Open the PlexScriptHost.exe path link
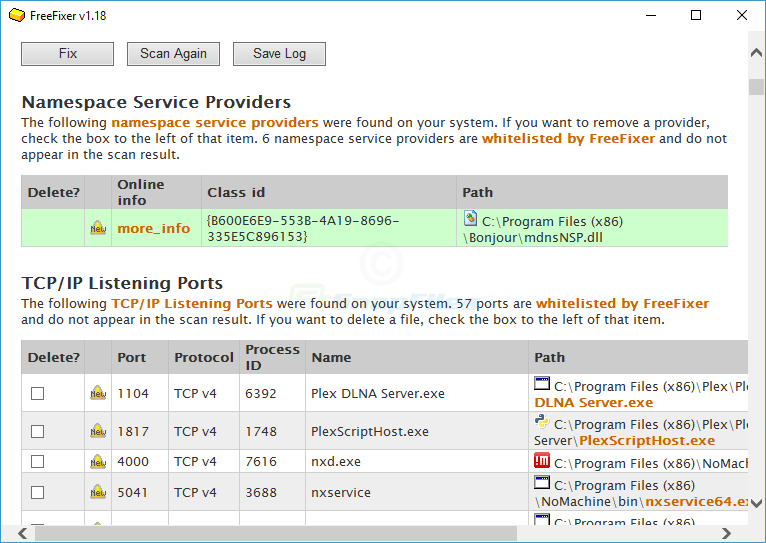The height and width of the screenshot is (543, 766). pos(647,440)
